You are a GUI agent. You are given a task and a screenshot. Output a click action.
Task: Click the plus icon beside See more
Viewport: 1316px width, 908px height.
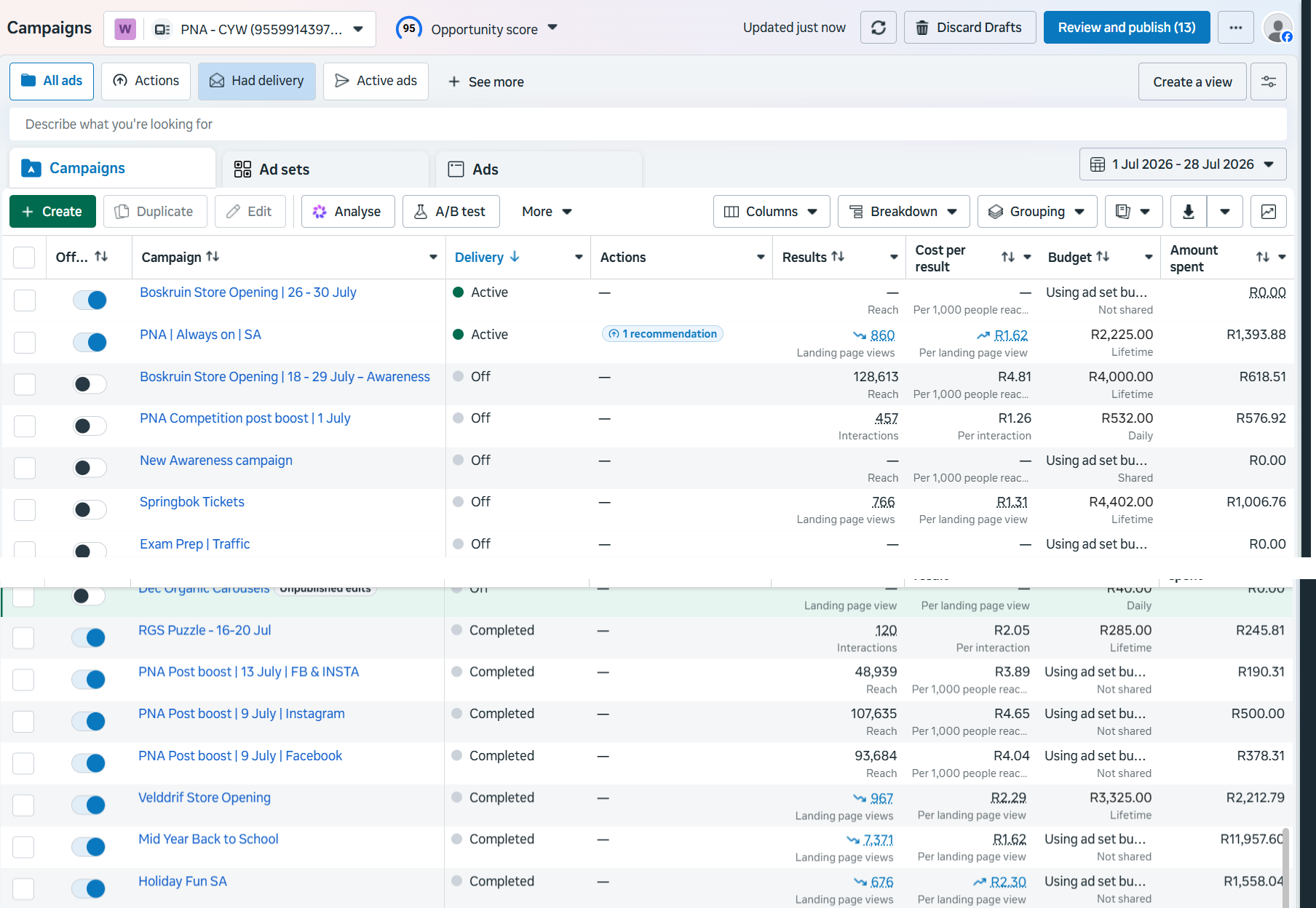click(x=454, y=81)
